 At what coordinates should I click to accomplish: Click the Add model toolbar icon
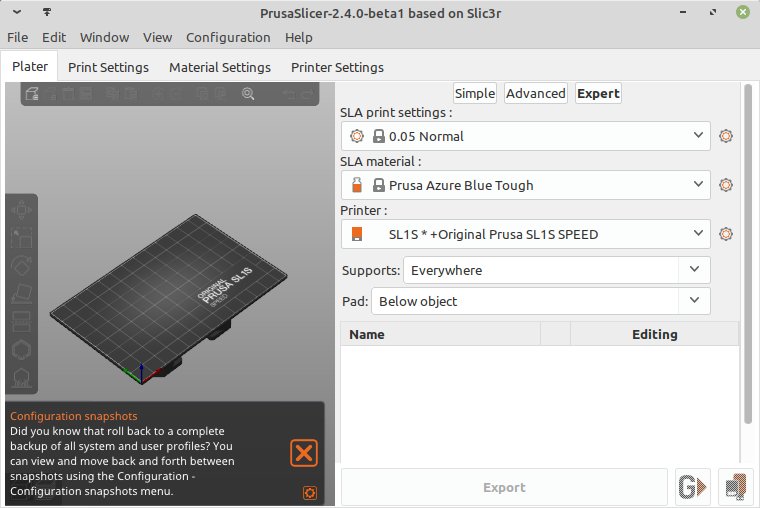pyautogui.click(x=32, y=94)
